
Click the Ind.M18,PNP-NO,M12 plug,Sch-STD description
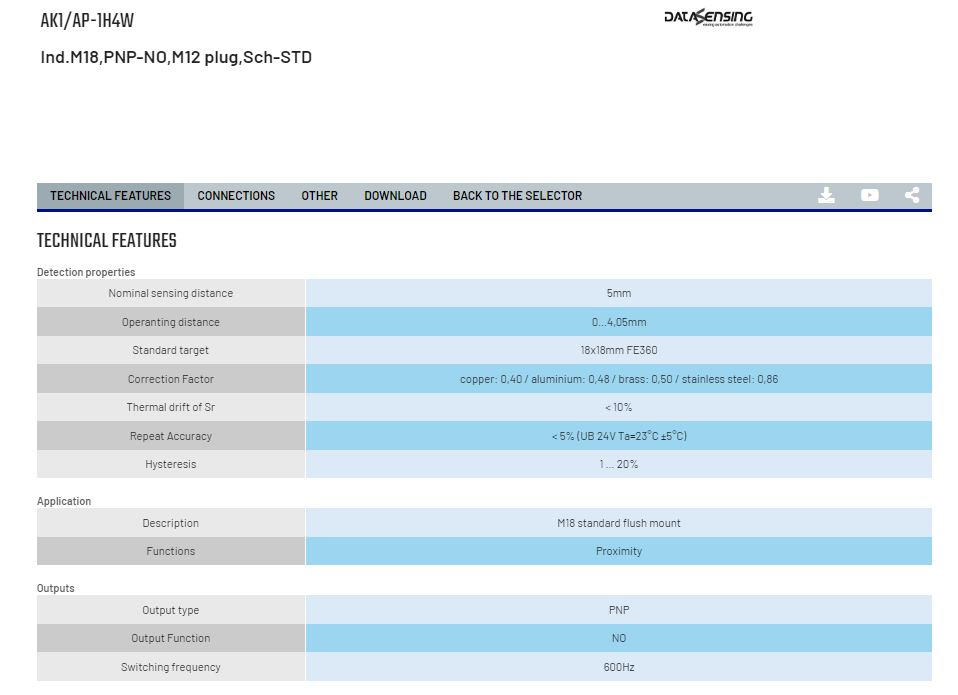(x=176, y=57)
